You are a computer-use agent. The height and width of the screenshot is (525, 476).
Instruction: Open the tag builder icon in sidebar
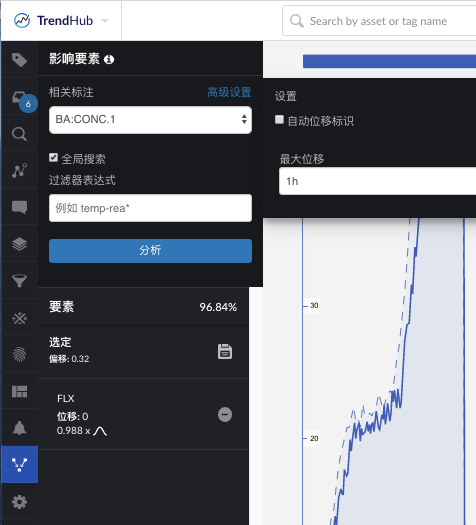tap(19, 60)
